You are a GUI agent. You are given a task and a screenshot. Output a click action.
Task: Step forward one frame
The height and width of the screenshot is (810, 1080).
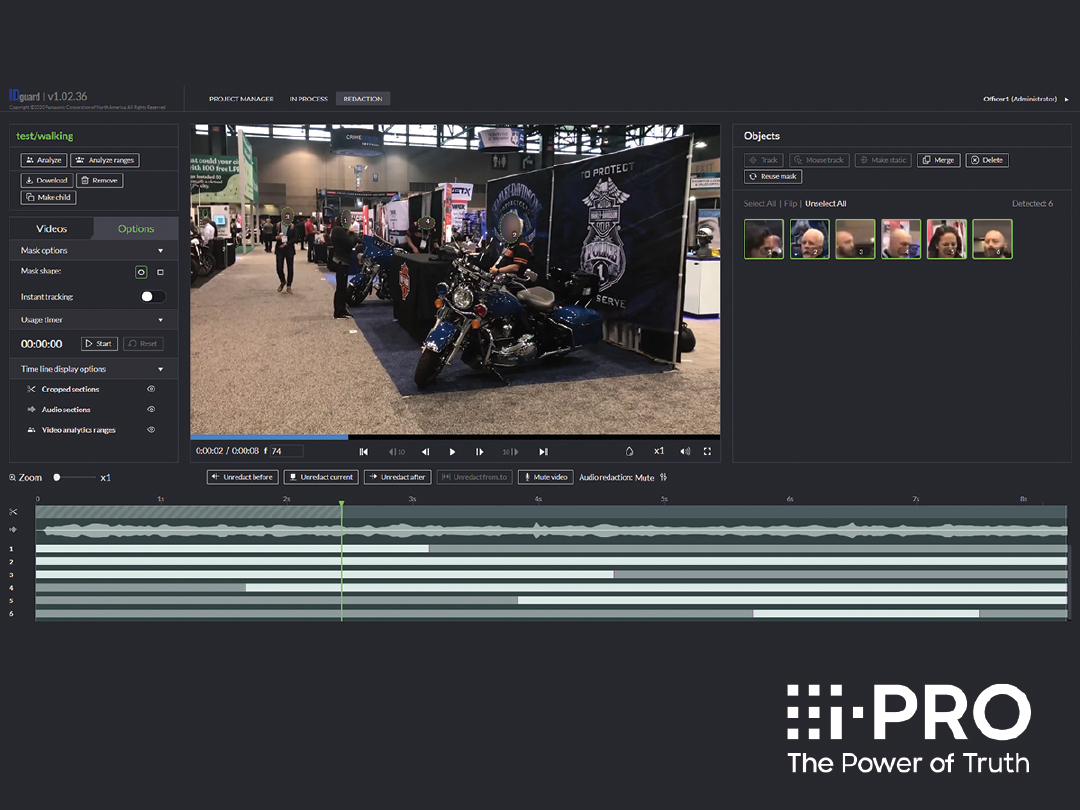tap(480, 452)
